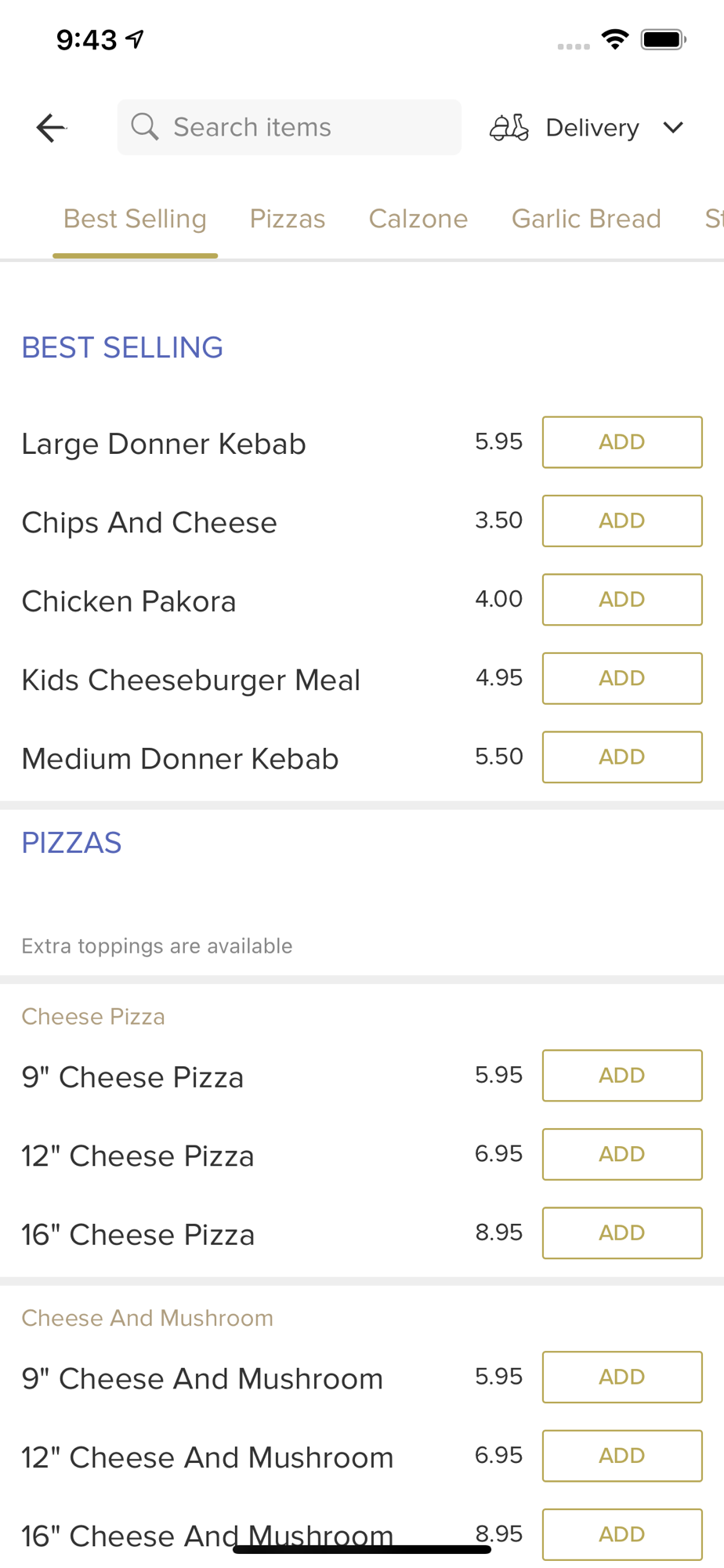This screenshot has height=1568, width=724.
Task: Select the Best Selling tab
Action: click(135, 219)
